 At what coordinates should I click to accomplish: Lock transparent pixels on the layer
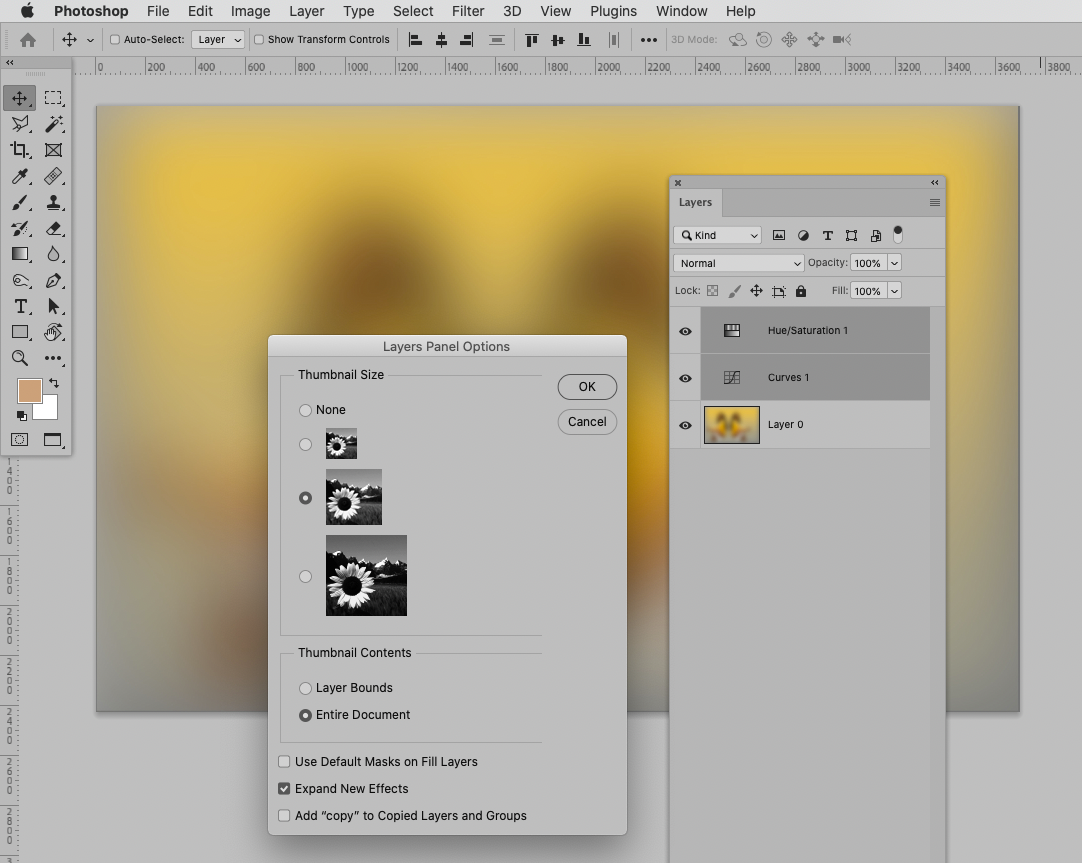(712, 290)
